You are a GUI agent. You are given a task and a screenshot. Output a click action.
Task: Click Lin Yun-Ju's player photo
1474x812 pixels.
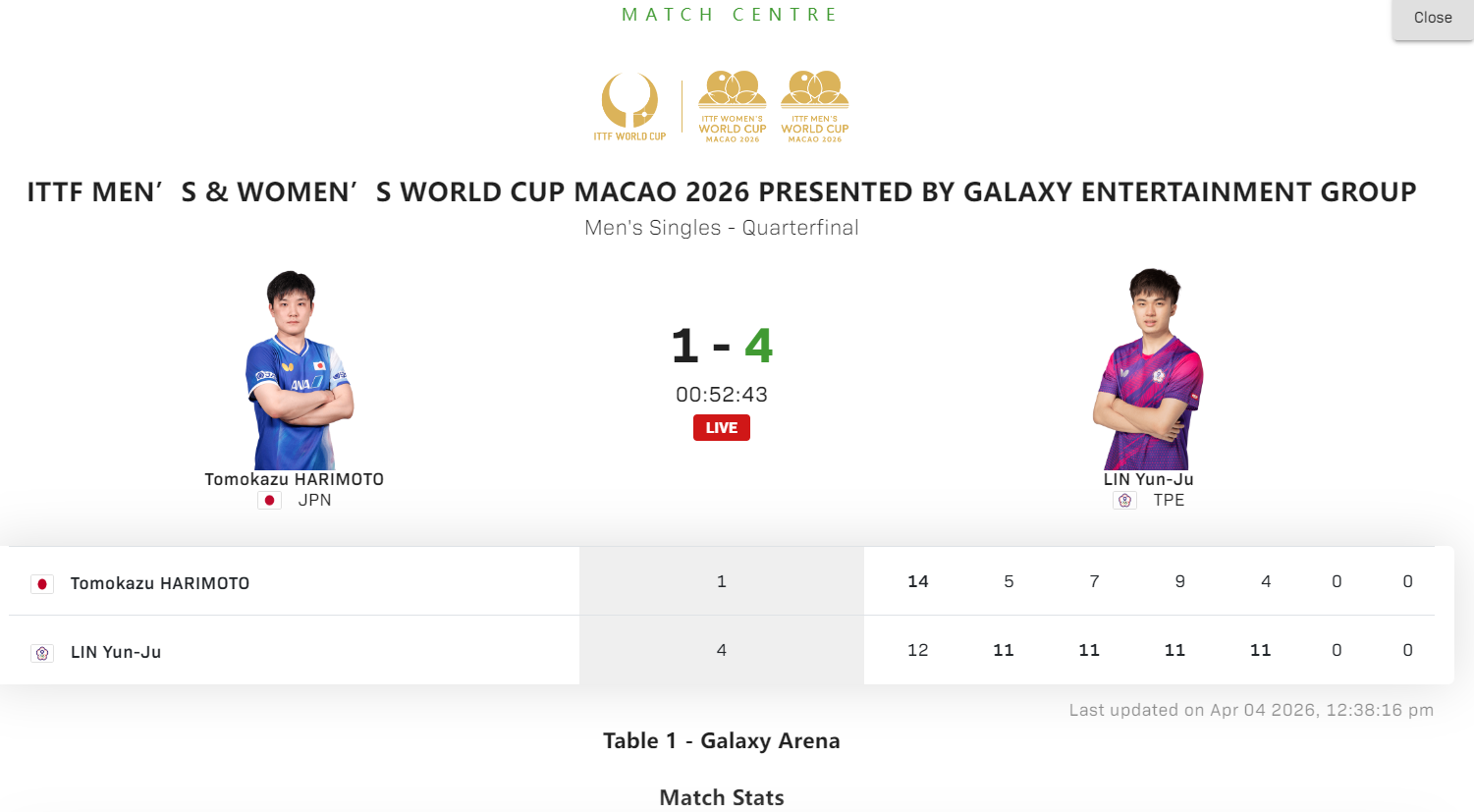(1149, 370)
